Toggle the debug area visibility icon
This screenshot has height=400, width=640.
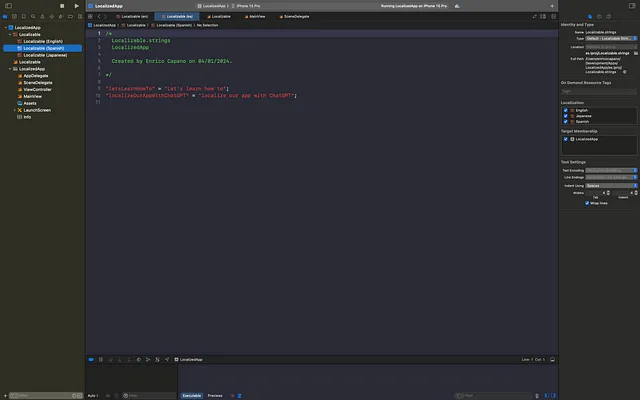[552, 360]
